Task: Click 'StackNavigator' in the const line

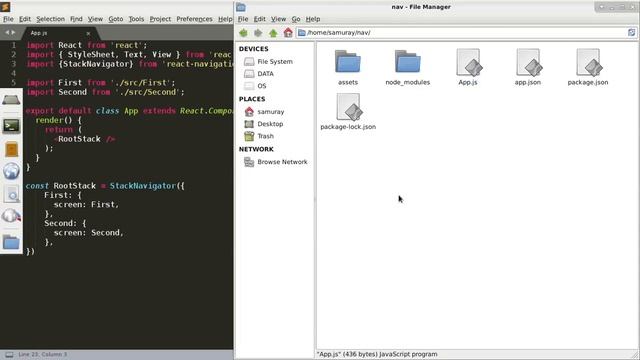Action: tap(142, 186)
